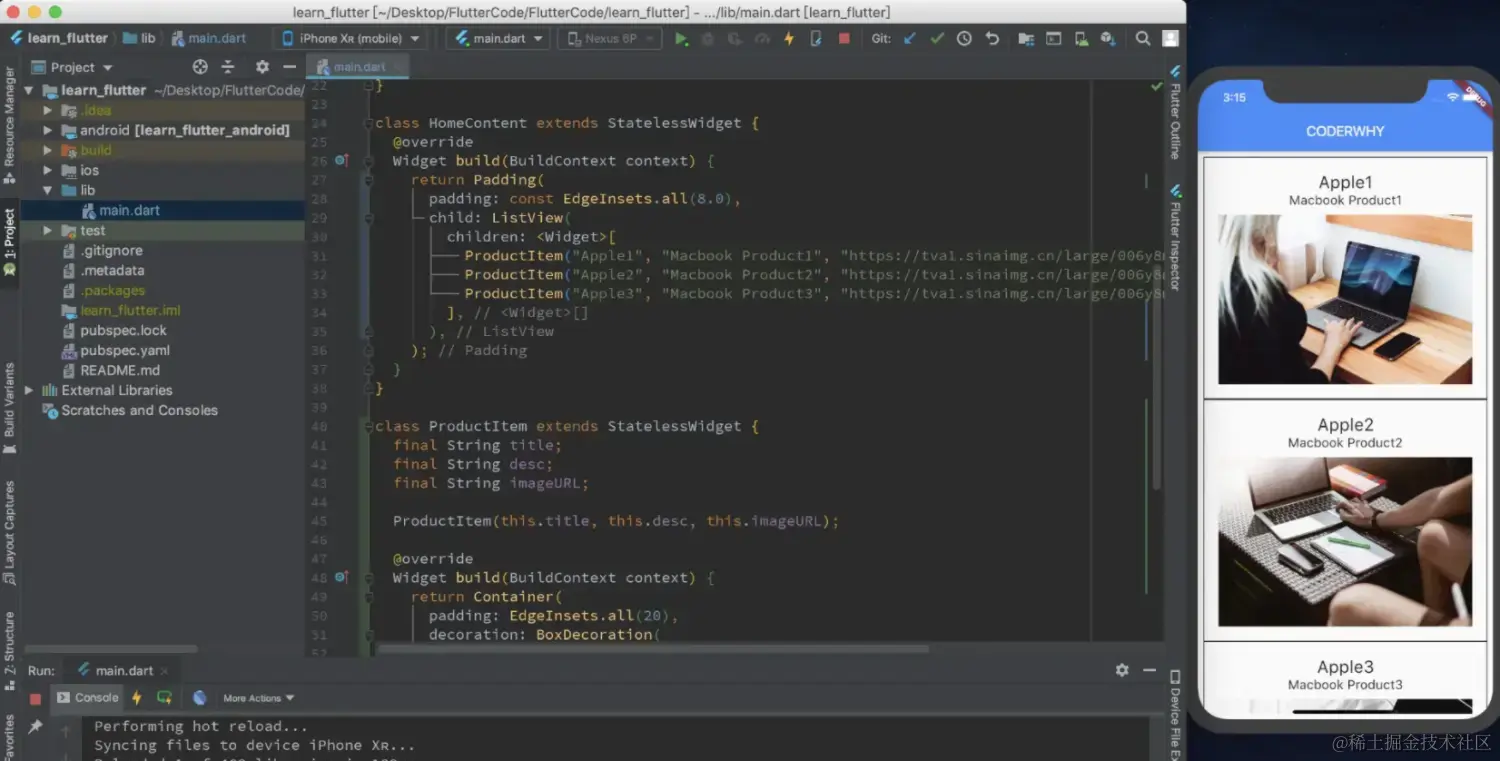The image size is (1500, 761).
Task: Expand the test folder arrow
Action: pyautogui.click(x=47, y=230)
